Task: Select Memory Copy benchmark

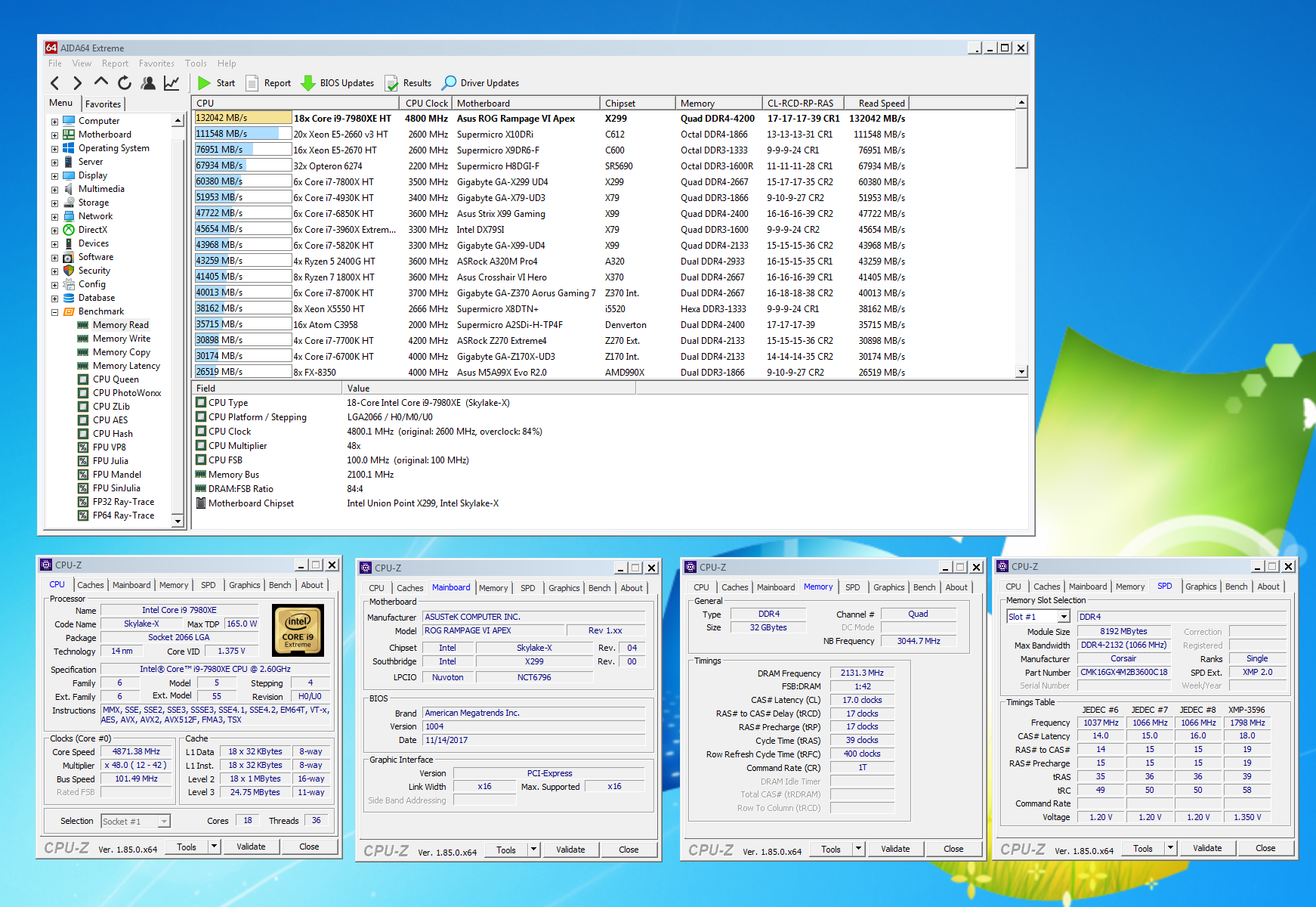Action: 121,352
